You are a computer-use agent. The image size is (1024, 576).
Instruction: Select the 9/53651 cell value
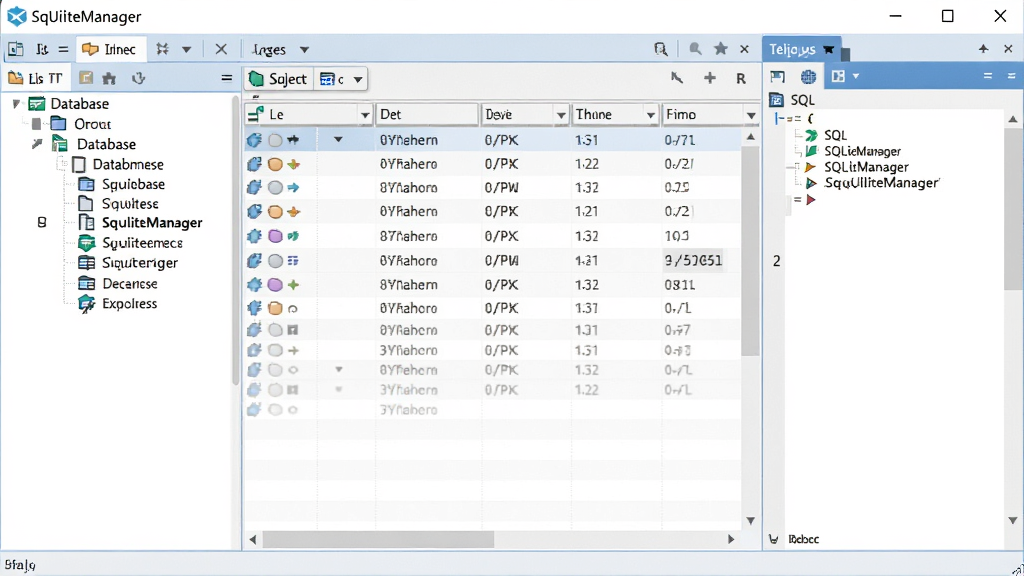[x=694, y=261]
